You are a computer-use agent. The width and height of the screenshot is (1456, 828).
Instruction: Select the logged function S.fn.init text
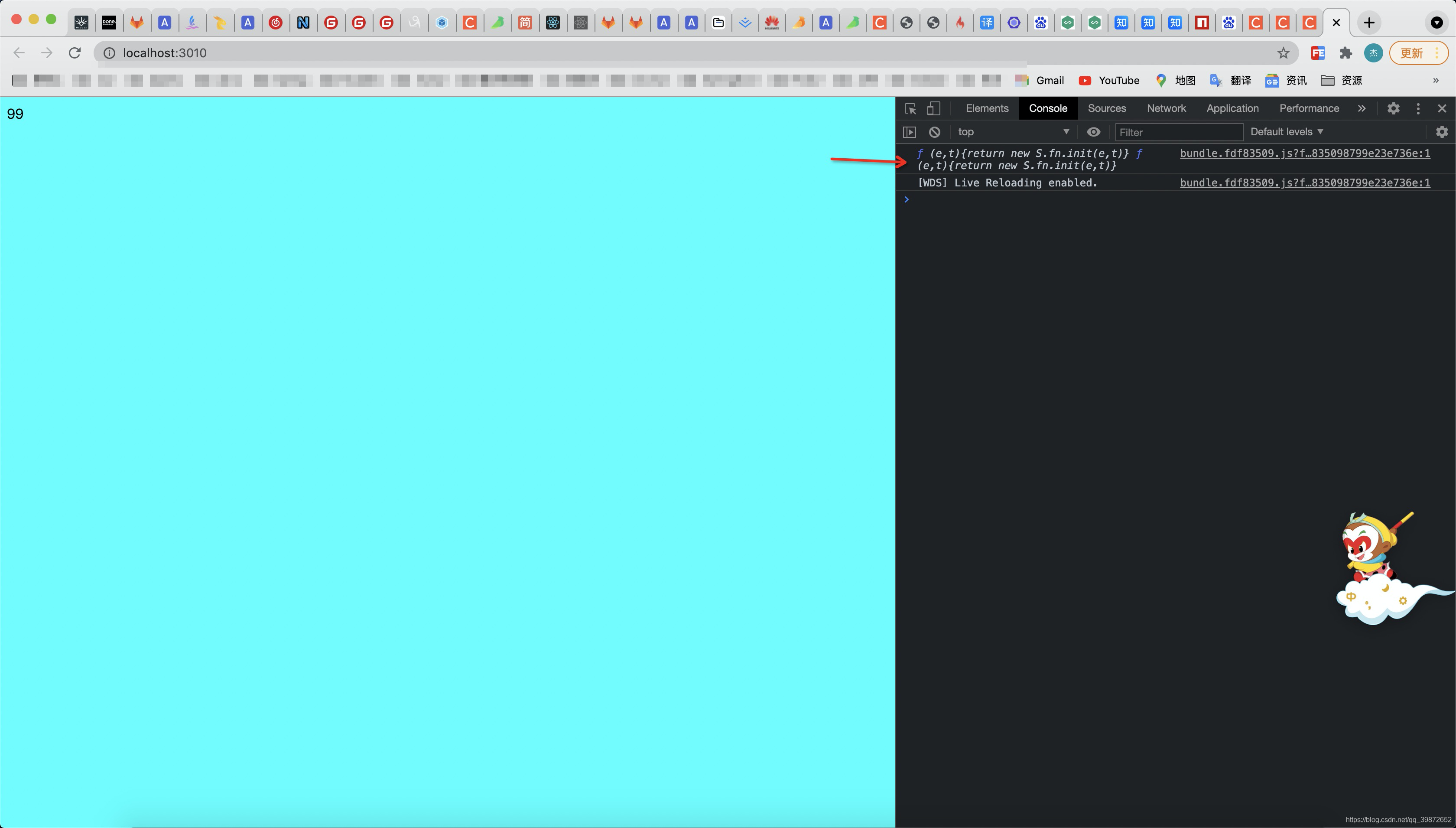1029,159
